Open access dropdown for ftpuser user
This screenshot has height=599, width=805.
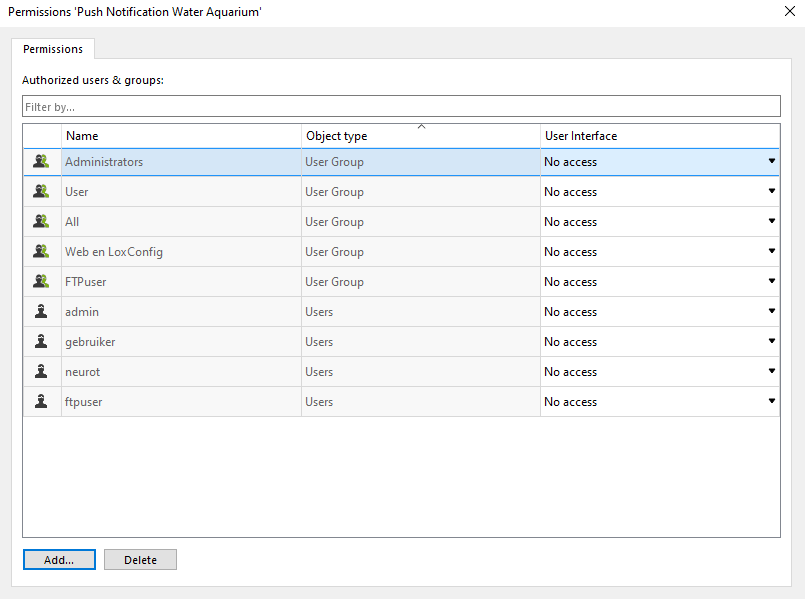pos(772,401)
